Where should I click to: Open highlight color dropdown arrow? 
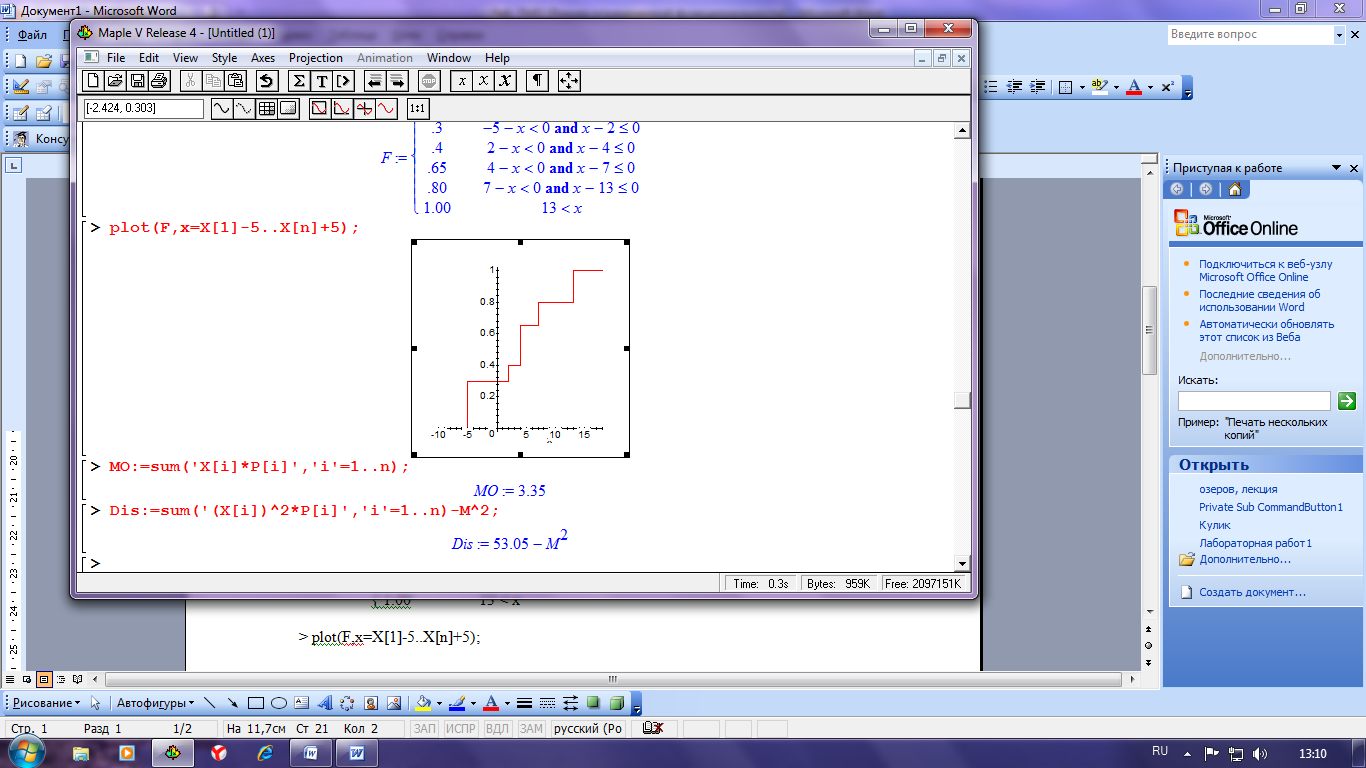[1116, 88]
